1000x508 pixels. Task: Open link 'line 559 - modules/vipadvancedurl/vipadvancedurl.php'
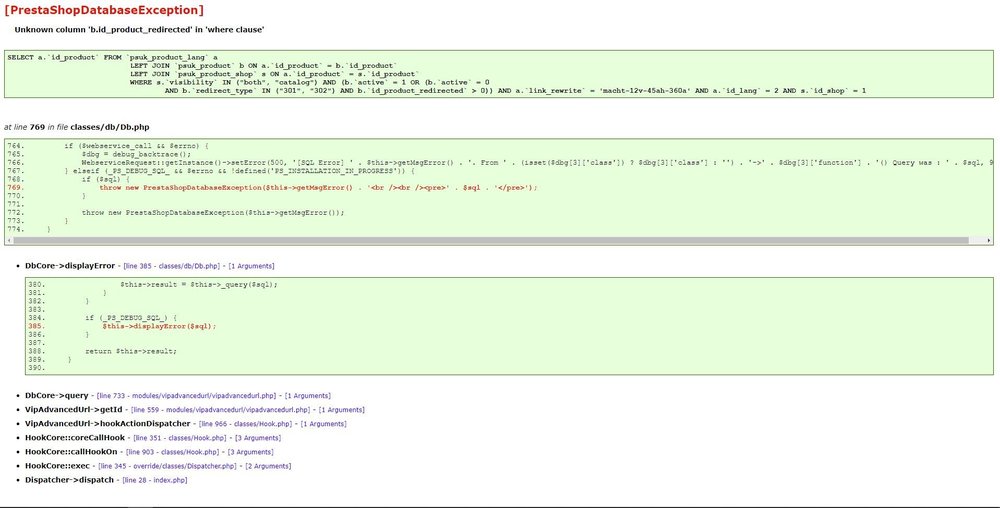click(221, 410)
